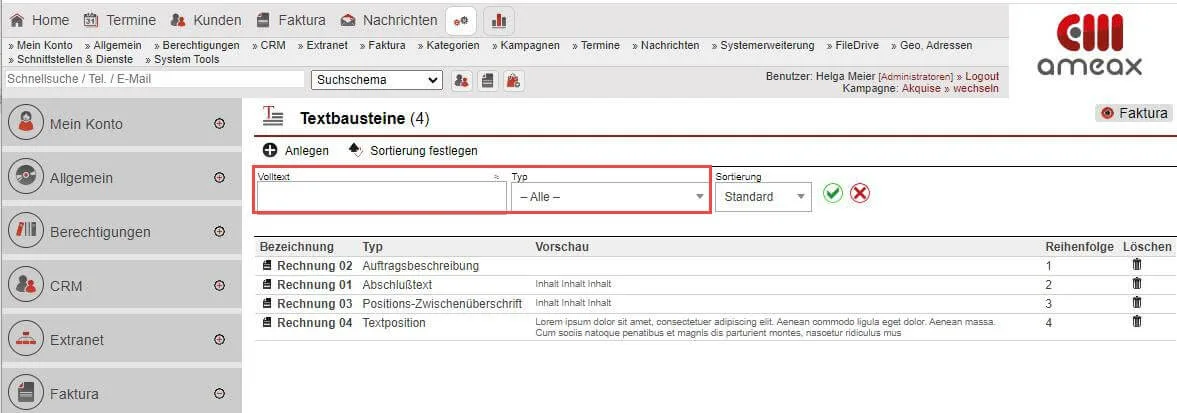Open the Typ dropdown filter
The image size is (1177, 413).
[610, 197]
